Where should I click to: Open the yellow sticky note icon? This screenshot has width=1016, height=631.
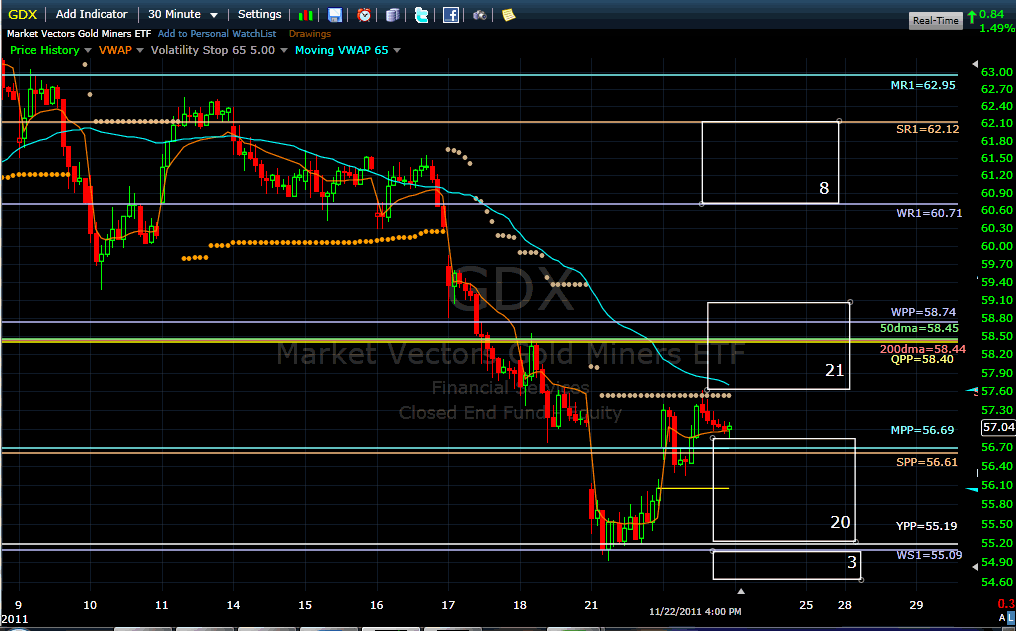[509, 15]
